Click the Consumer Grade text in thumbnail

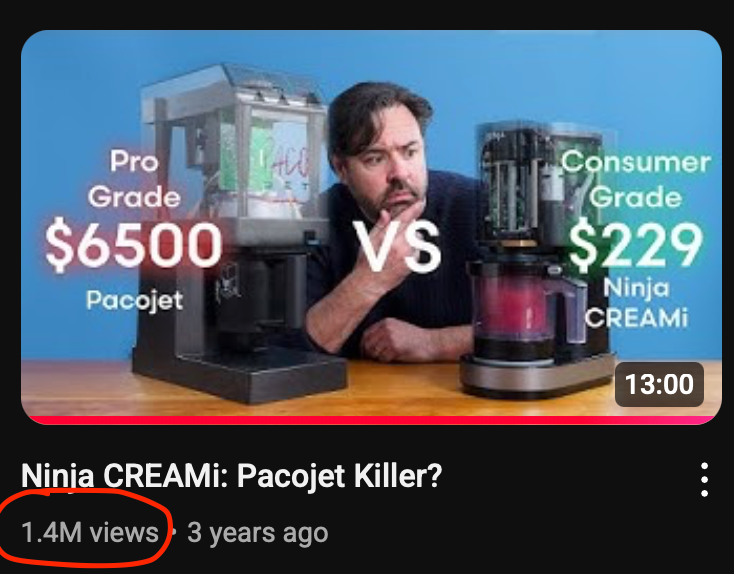(636, 179)
